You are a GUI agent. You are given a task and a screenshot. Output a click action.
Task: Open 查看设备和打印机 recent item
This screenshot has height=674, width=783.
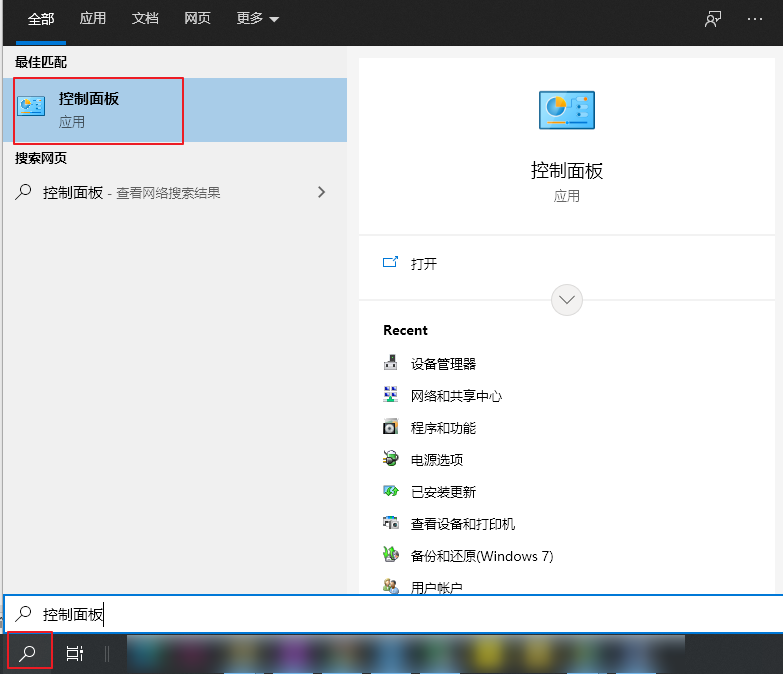(x=462, y=524)
